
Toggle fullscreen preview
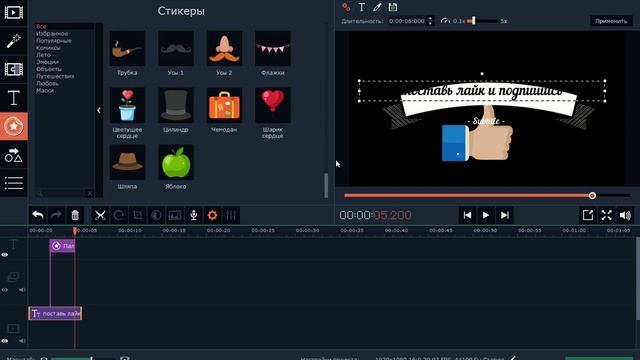click(x=607, y=215)
